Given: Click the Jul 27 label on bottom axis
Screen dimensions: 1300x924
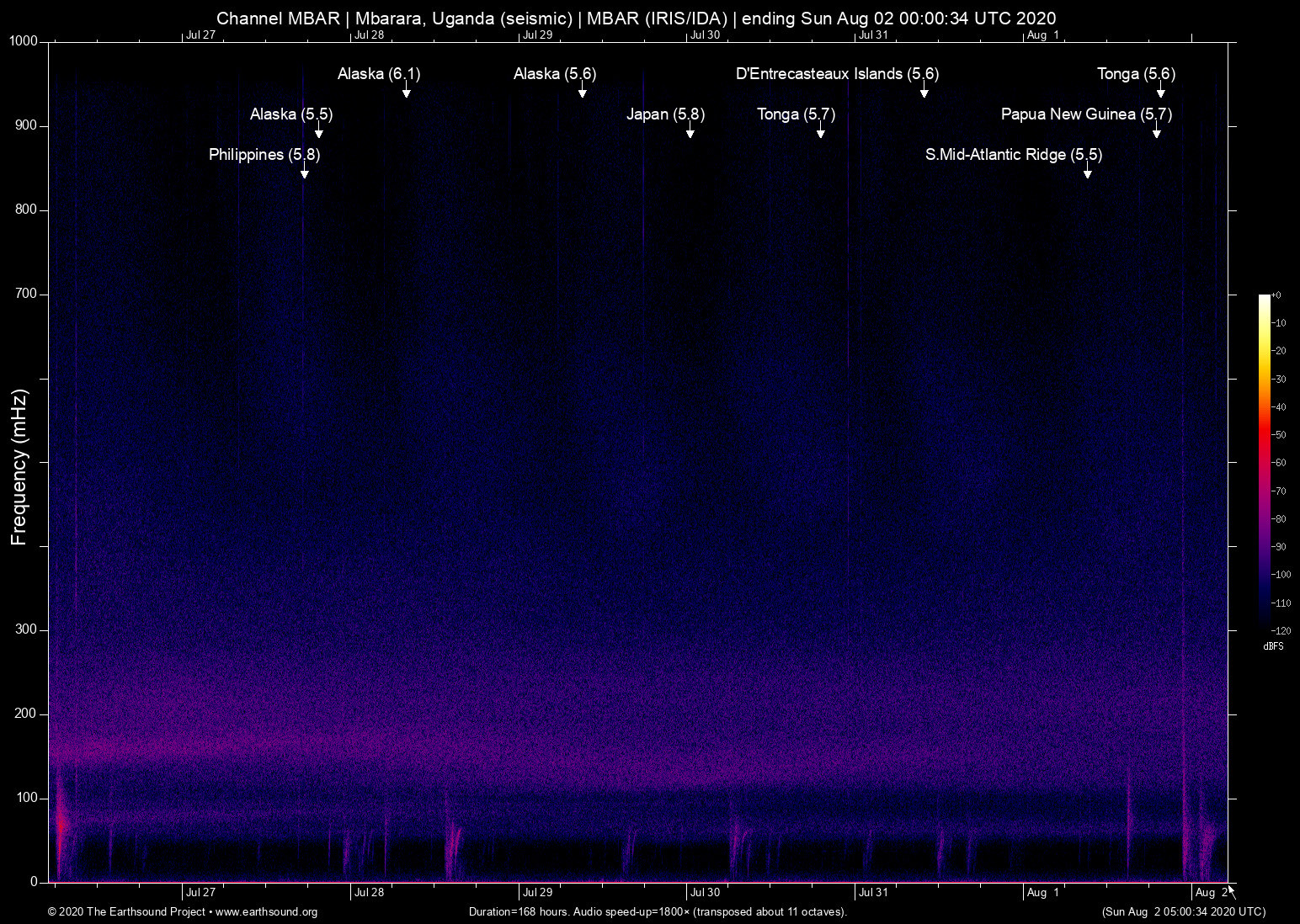Looking at the screenshot, I should [200, 893].
